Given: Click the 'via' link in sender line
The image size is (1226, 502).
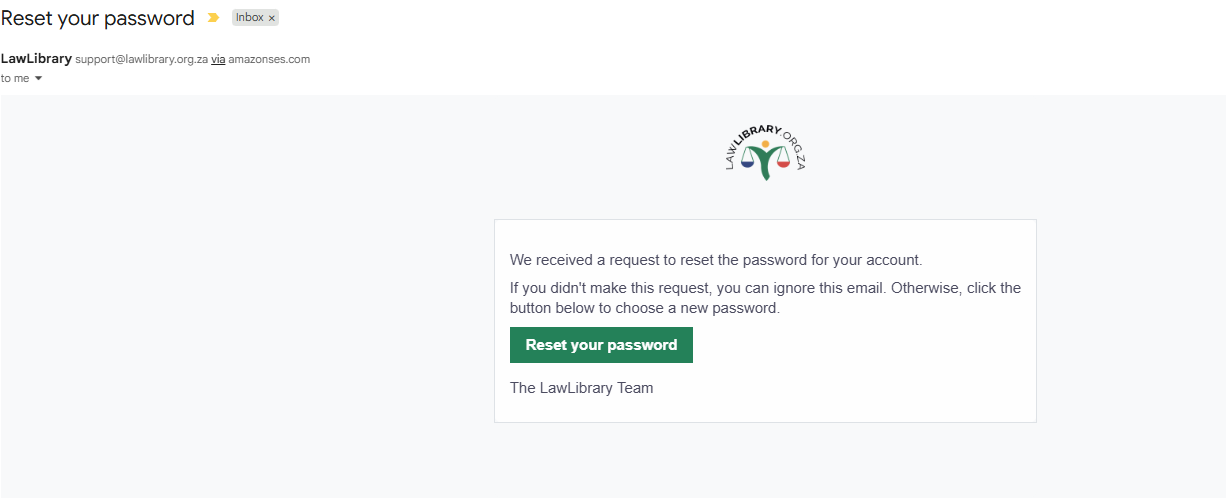Looking at the screenshot, I should [x=218, y=59].
